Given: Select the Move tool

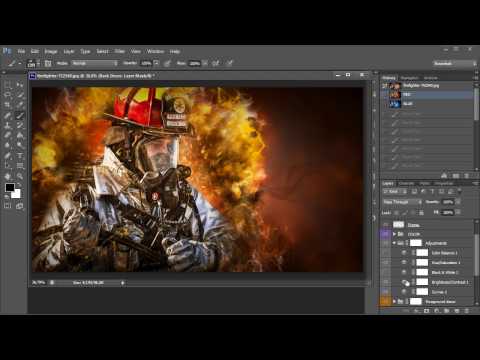Looking at the screenshot, I should [x=20, y=85].
